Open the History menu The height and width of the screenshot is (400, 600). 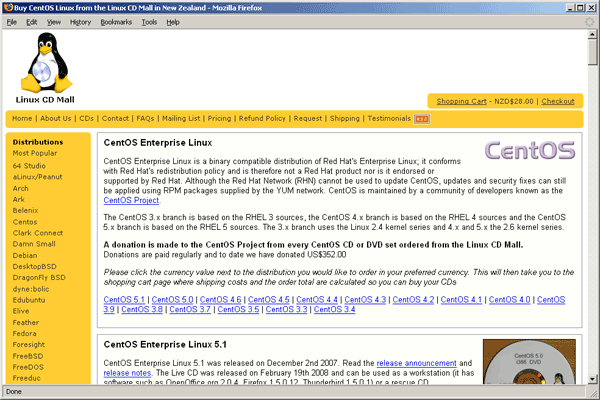click(80, 22)
